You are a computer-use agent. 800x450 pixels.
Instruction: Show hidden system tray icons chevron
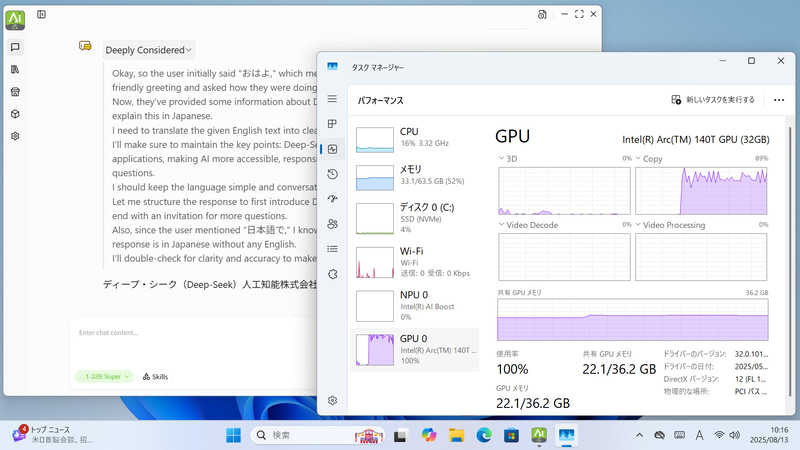[x=639, y=435]
